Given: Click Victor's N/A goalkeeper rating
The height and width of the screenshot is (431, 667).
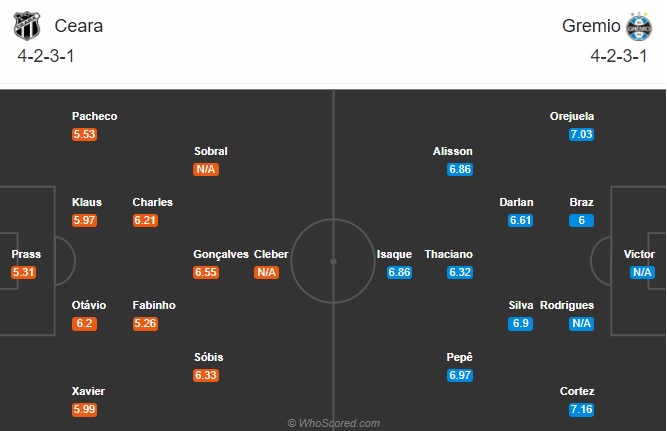Looking at the screenshot, I should [642, 272].
